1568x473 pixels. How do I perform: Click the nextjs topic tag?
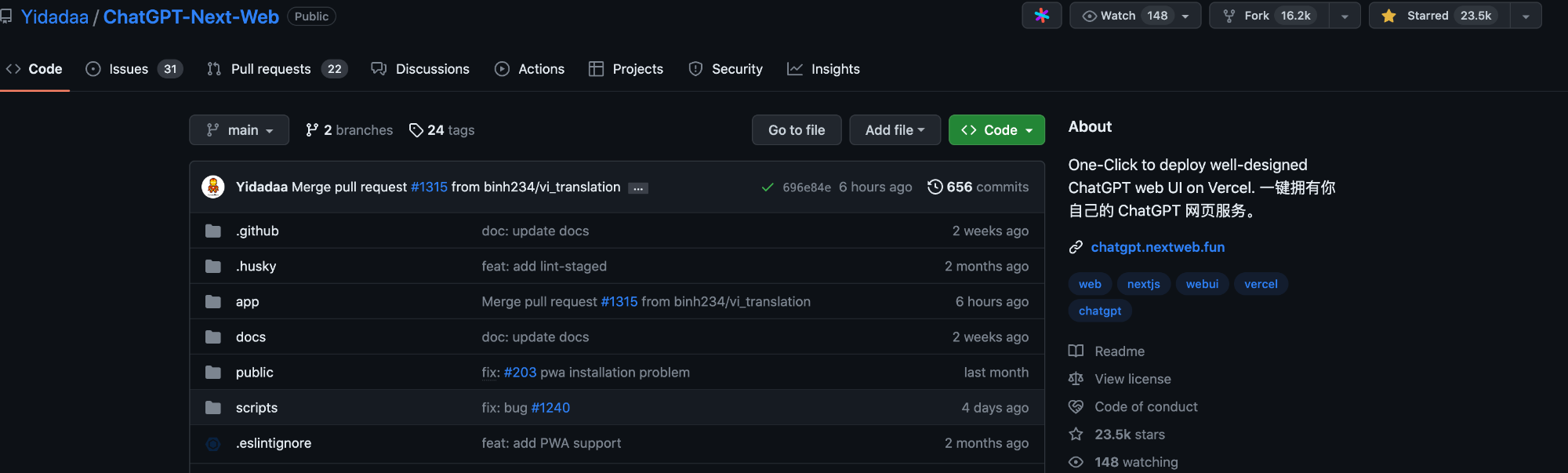click(1144, 284)
